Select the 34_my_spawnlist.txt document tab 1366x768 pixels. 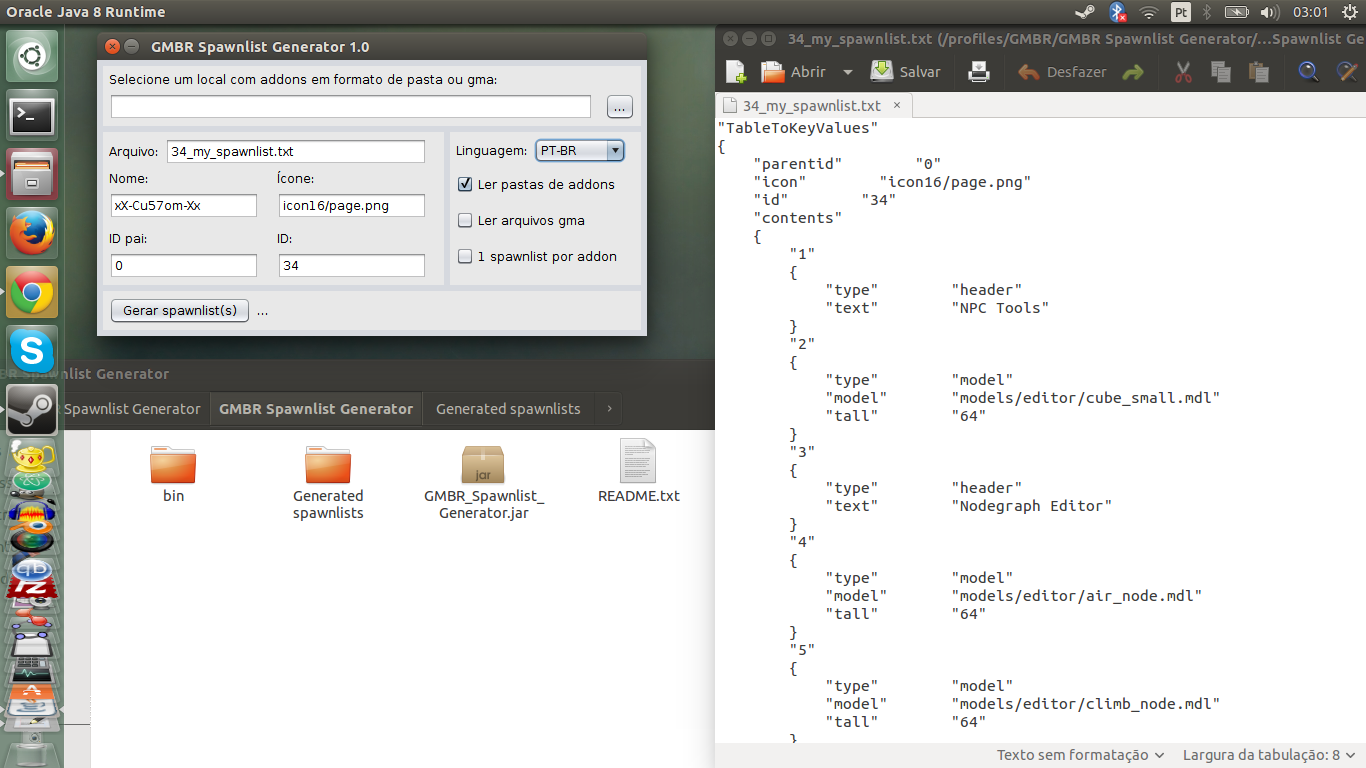click(811, 105)
